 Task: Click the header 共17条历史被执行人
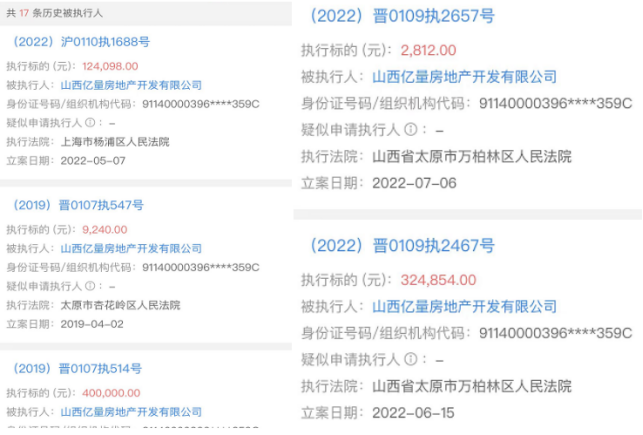55,13
